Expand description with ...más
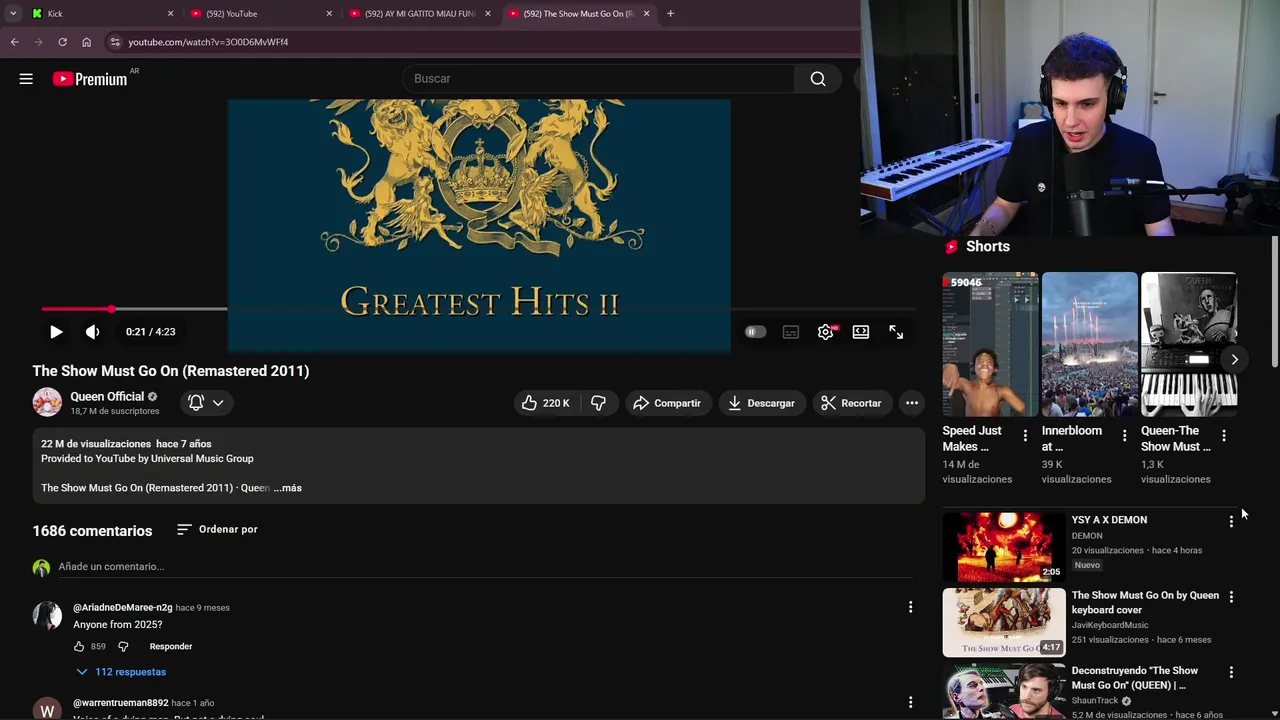This screenshot has height=720, width=1280. coord(288,488)
